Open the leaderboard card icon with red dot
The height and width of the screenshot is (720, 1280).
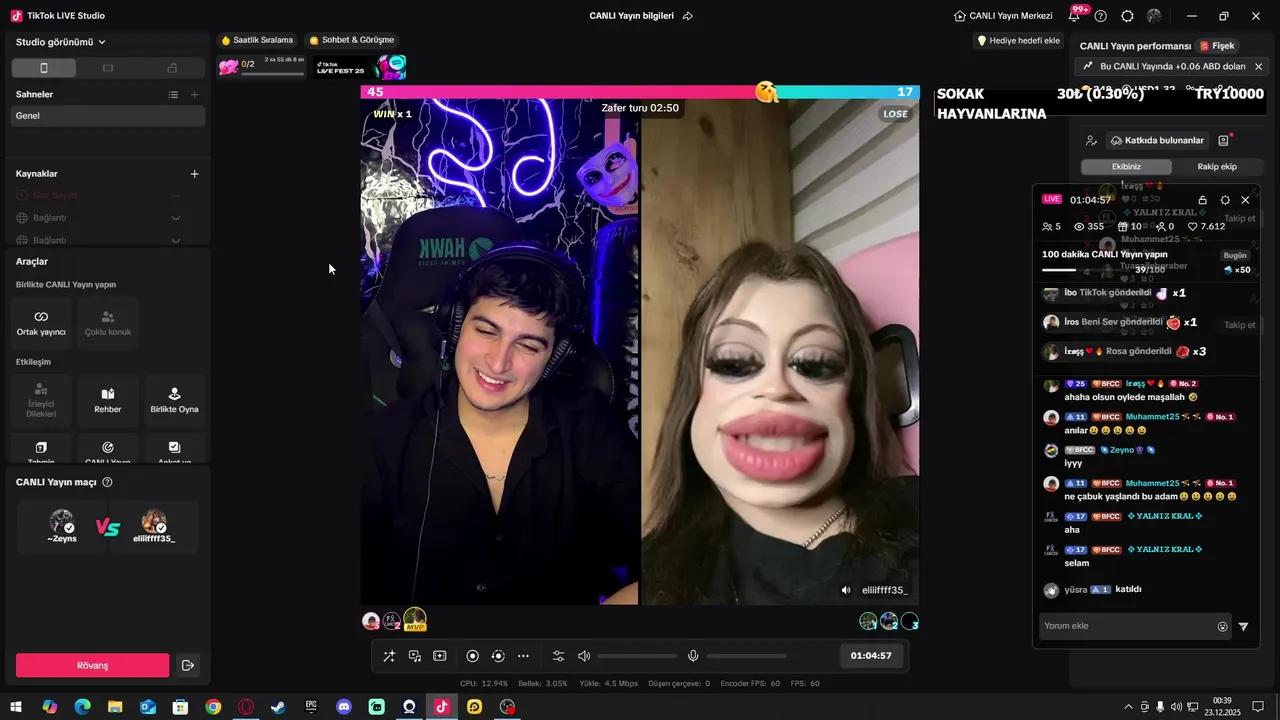[1224, 141]
